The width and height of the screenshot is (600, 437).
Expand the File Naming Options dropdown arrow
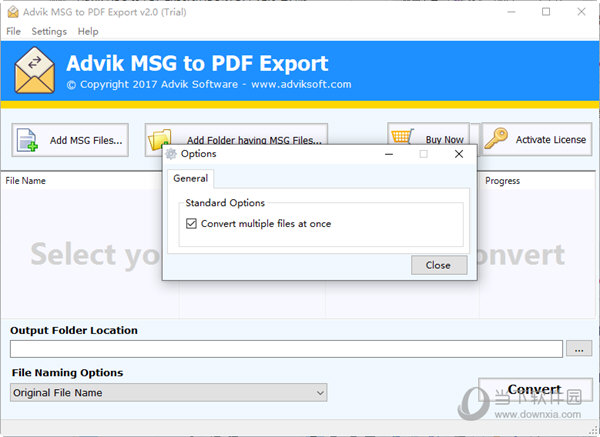pos(320,393)
